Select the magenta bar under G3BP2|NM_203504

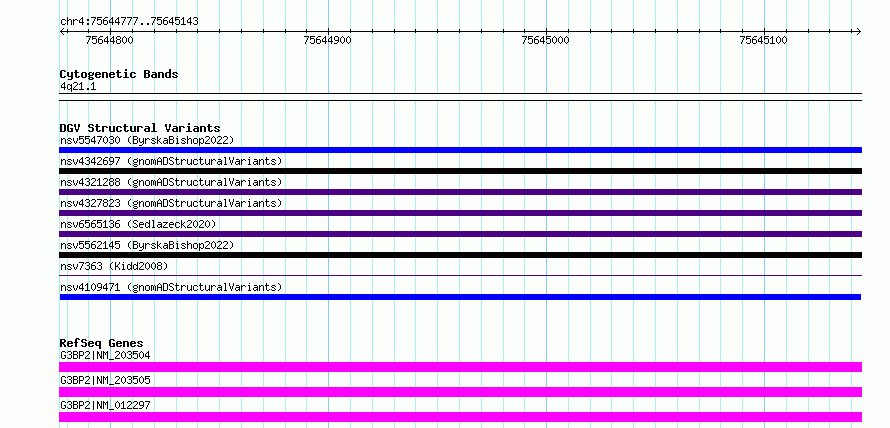tap(460, 367)
